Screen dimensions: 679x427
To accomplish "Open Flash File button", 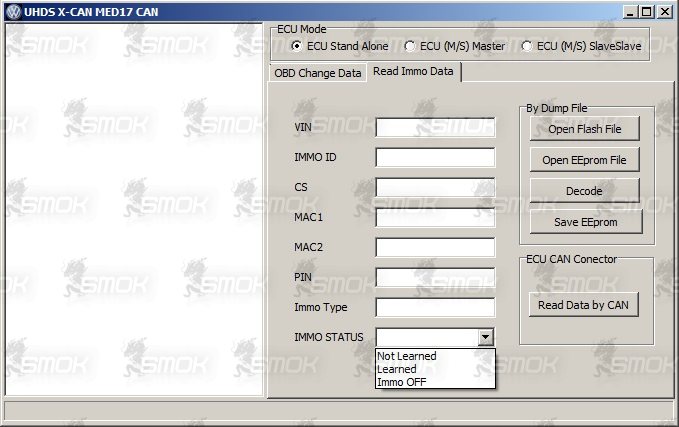I will (x=585, y=129).
